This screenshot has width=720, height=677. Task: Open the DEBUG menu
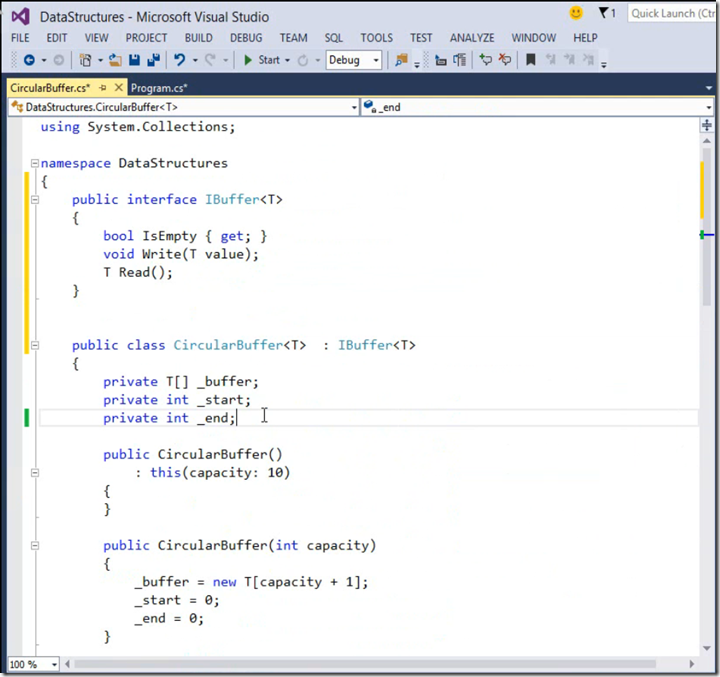click(246, 38)
